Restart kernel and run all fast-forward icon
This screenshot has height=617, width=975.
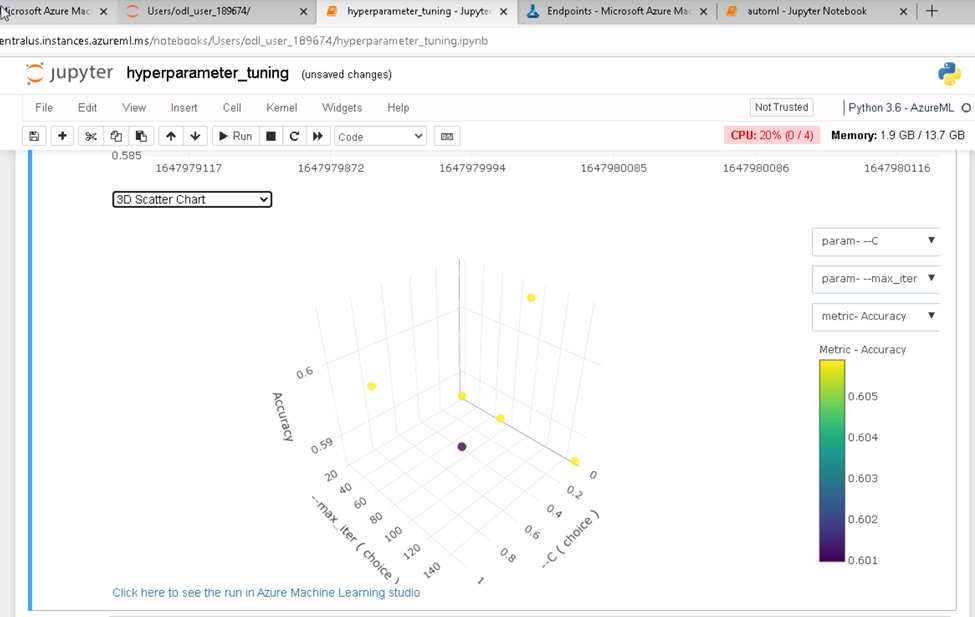click(318, 136)
